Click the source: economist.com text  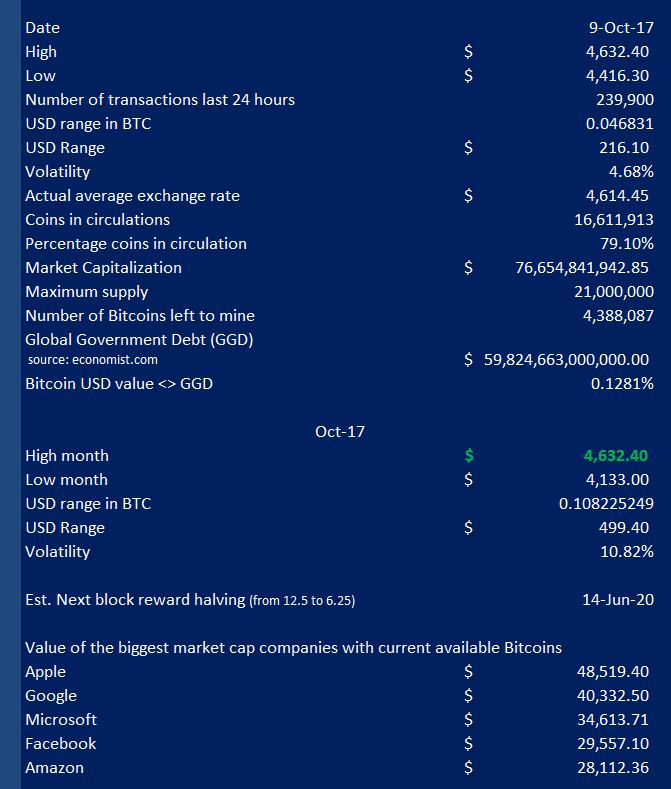coord(91,360)
